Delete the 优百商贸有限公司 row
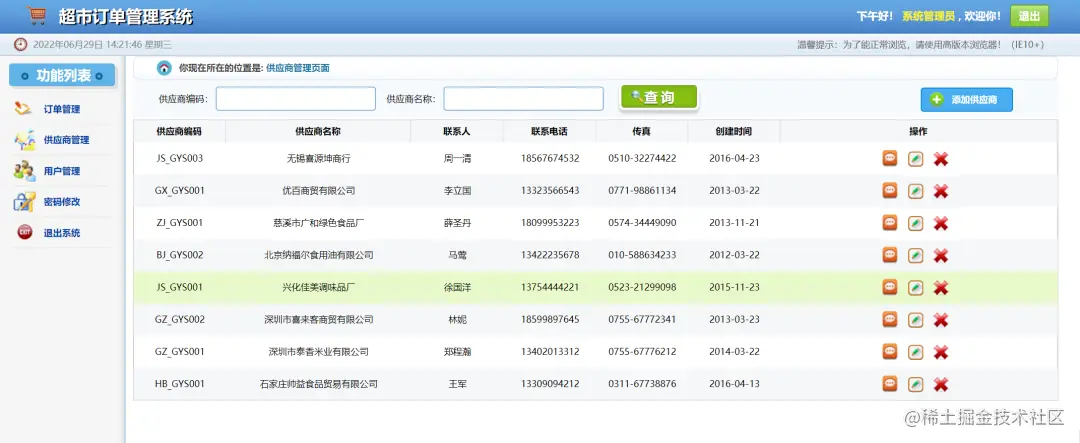1080x443 pixels. 941,192
